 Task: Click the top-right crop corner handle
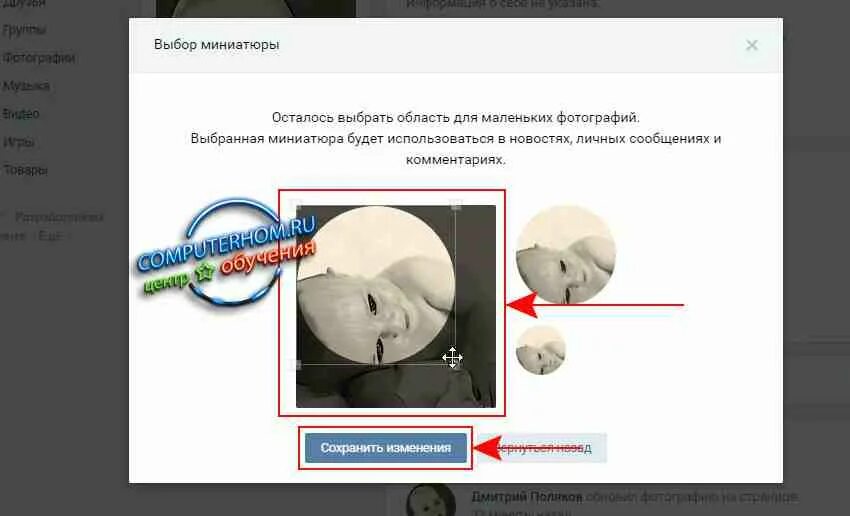tap(456, 205)
